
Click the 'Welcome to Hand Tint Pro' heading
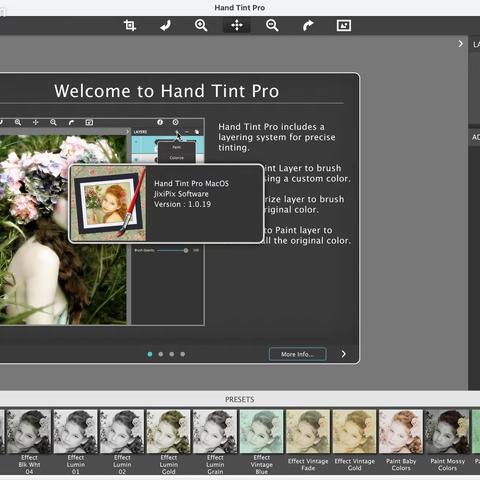point(167,91)
